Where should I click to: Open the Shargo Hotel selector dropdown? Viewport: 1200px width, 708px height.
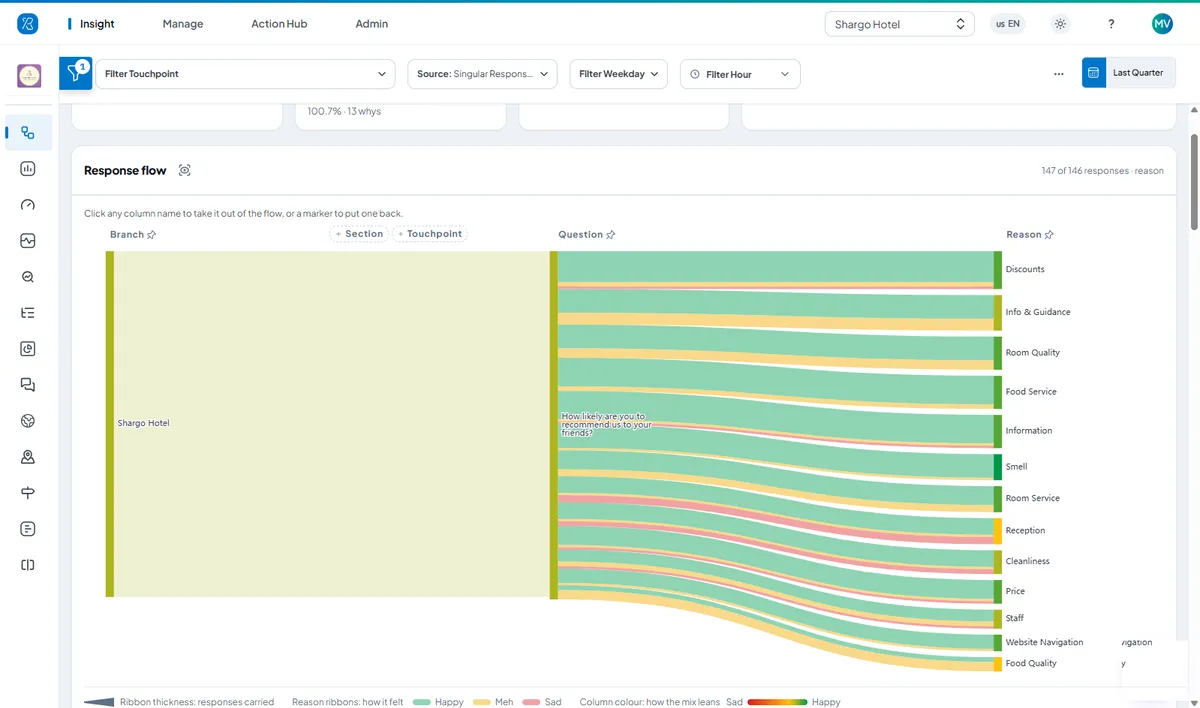point(899,24)
